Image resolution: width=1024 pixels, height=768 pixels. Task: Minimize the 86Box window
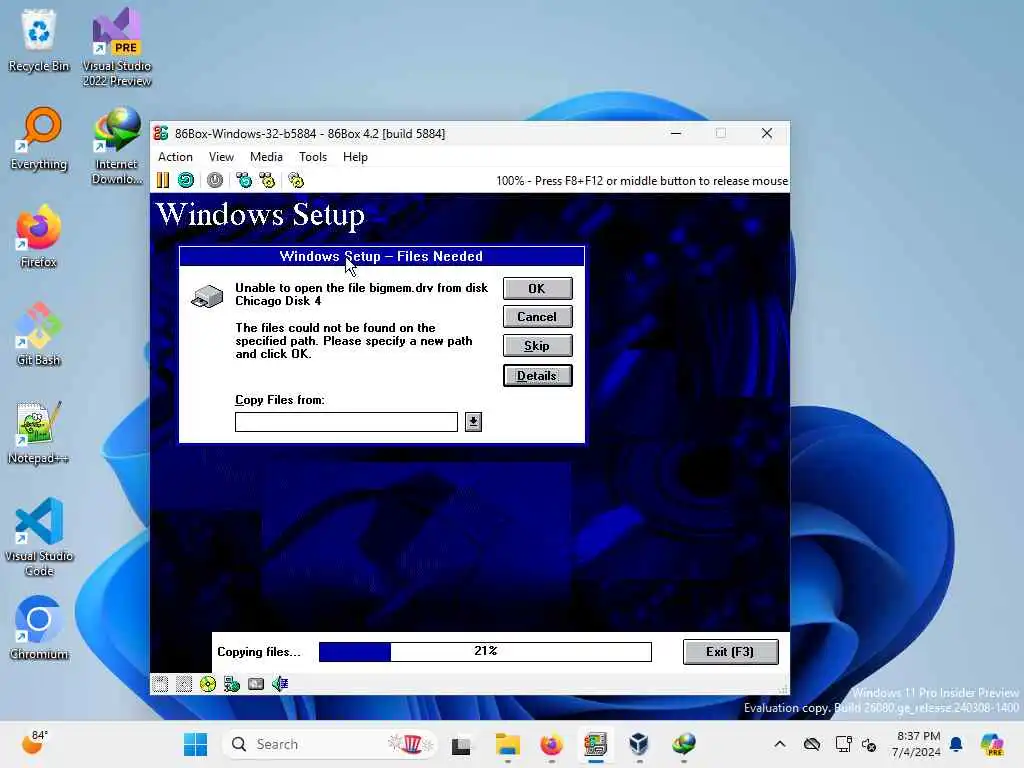click(x=677, y=133)
